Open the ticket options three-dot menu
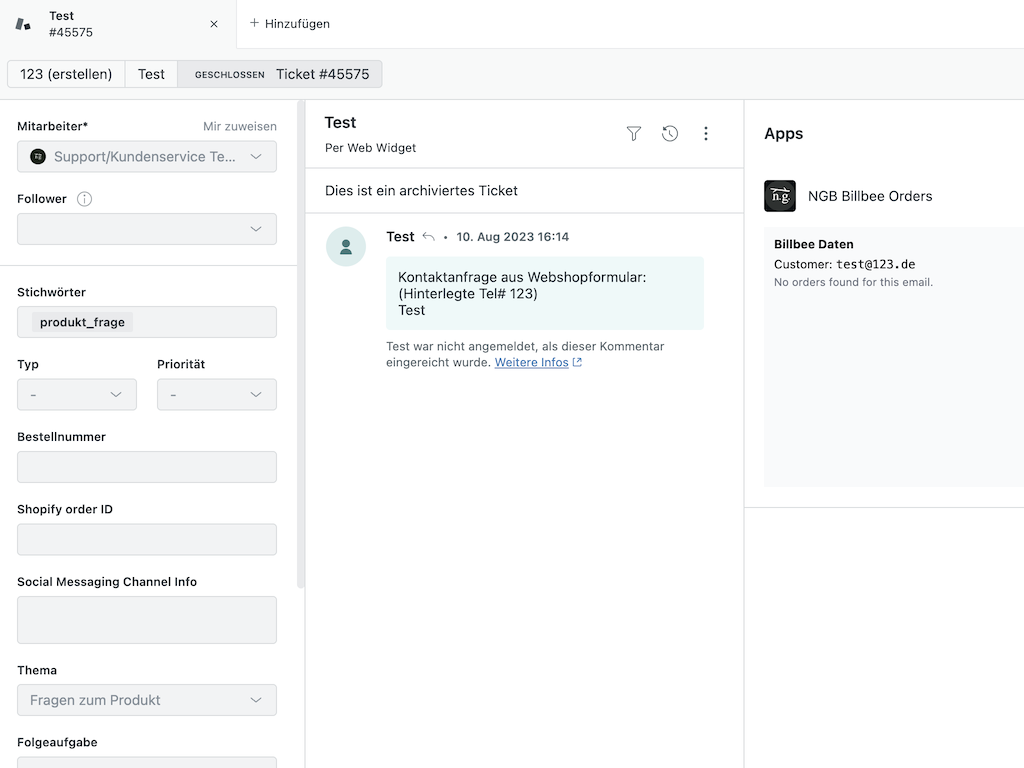This screenshot has width=1024, height=768. coord(706,132)
